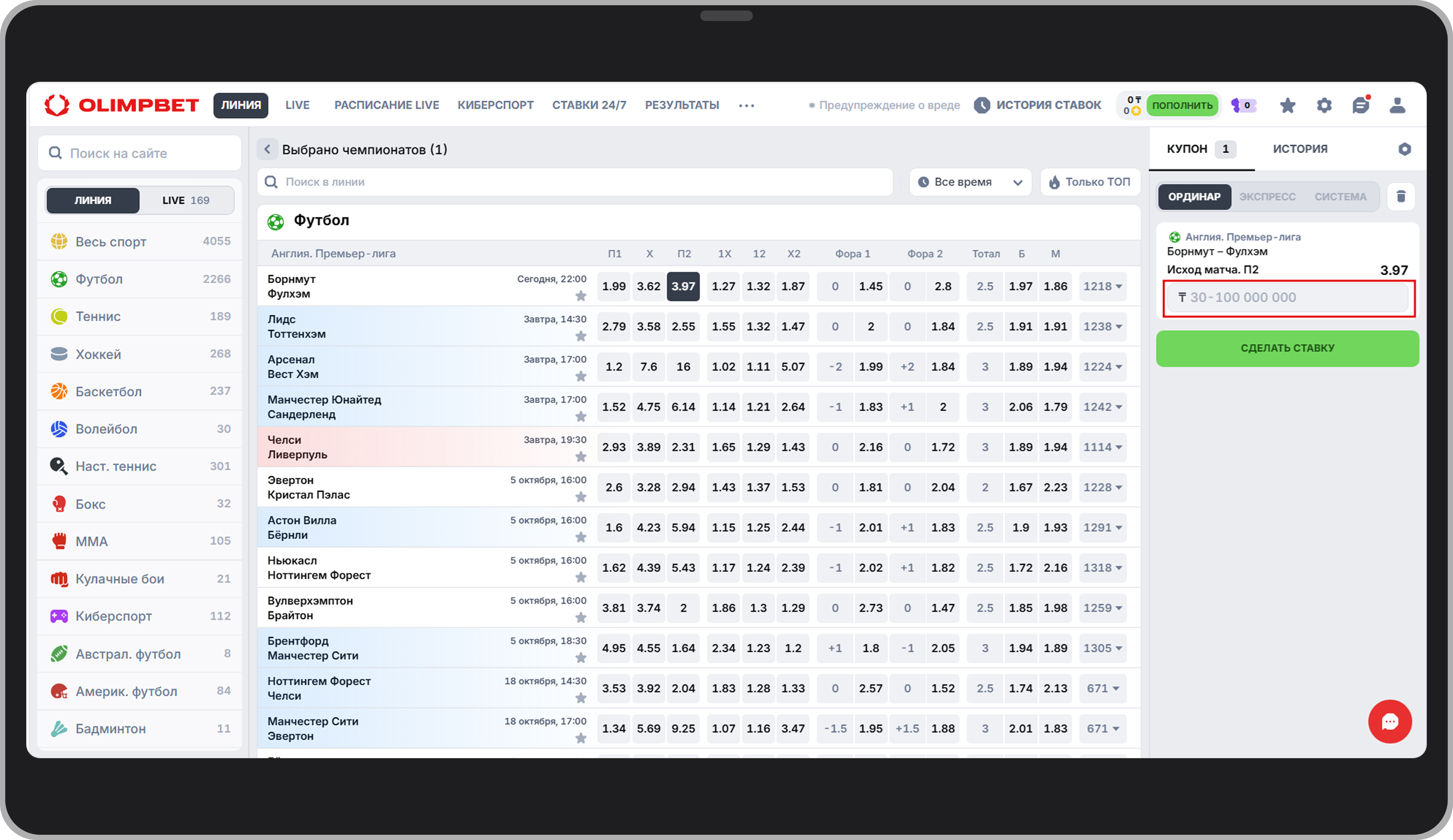Open messages icon with red notification dot

tap(1360, 105)
